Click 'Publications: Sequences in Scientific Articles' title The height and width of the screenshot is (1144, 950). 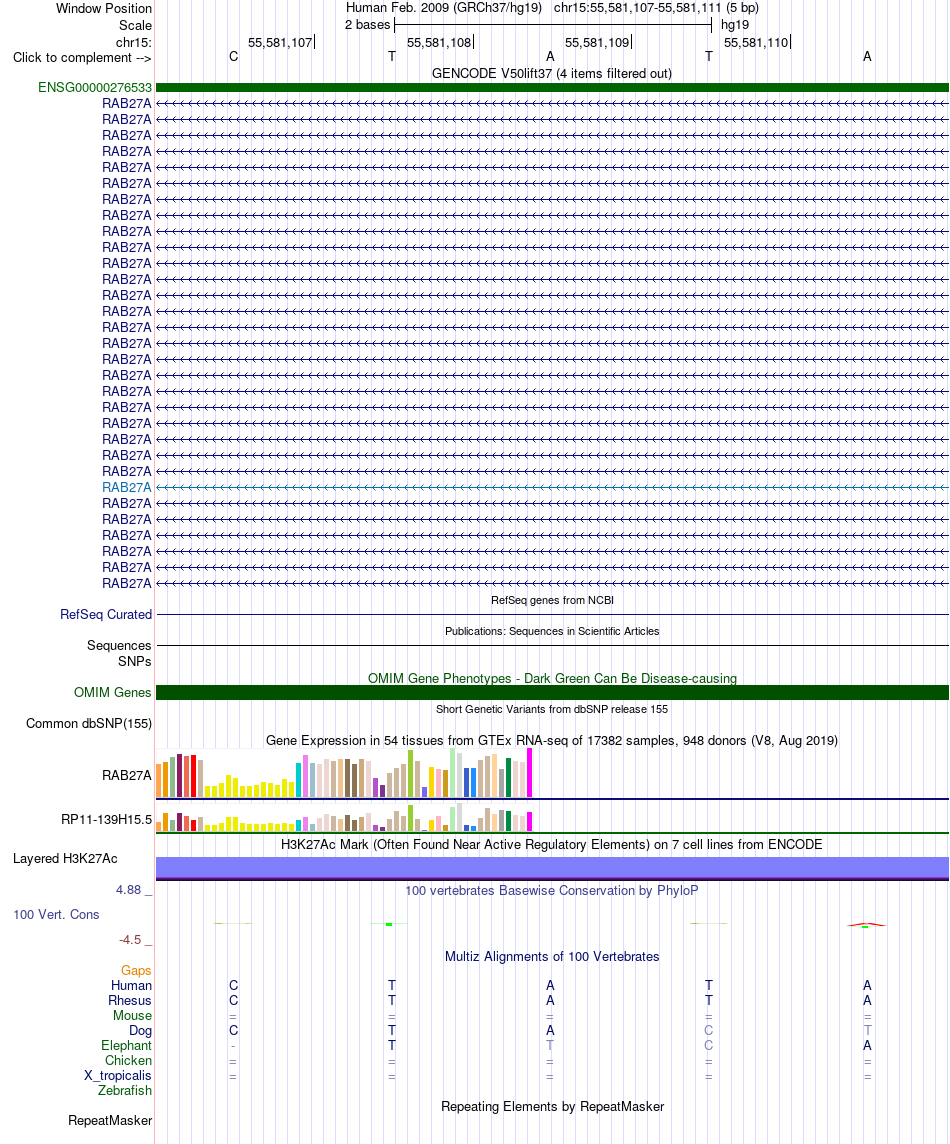(x=552, y=631)
